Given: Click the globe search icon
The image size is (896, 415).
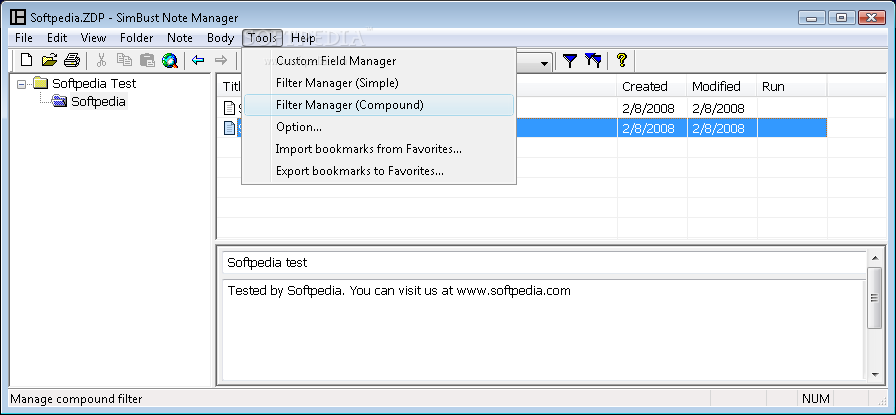Looking at the screenshot, I should coord(170,60).
